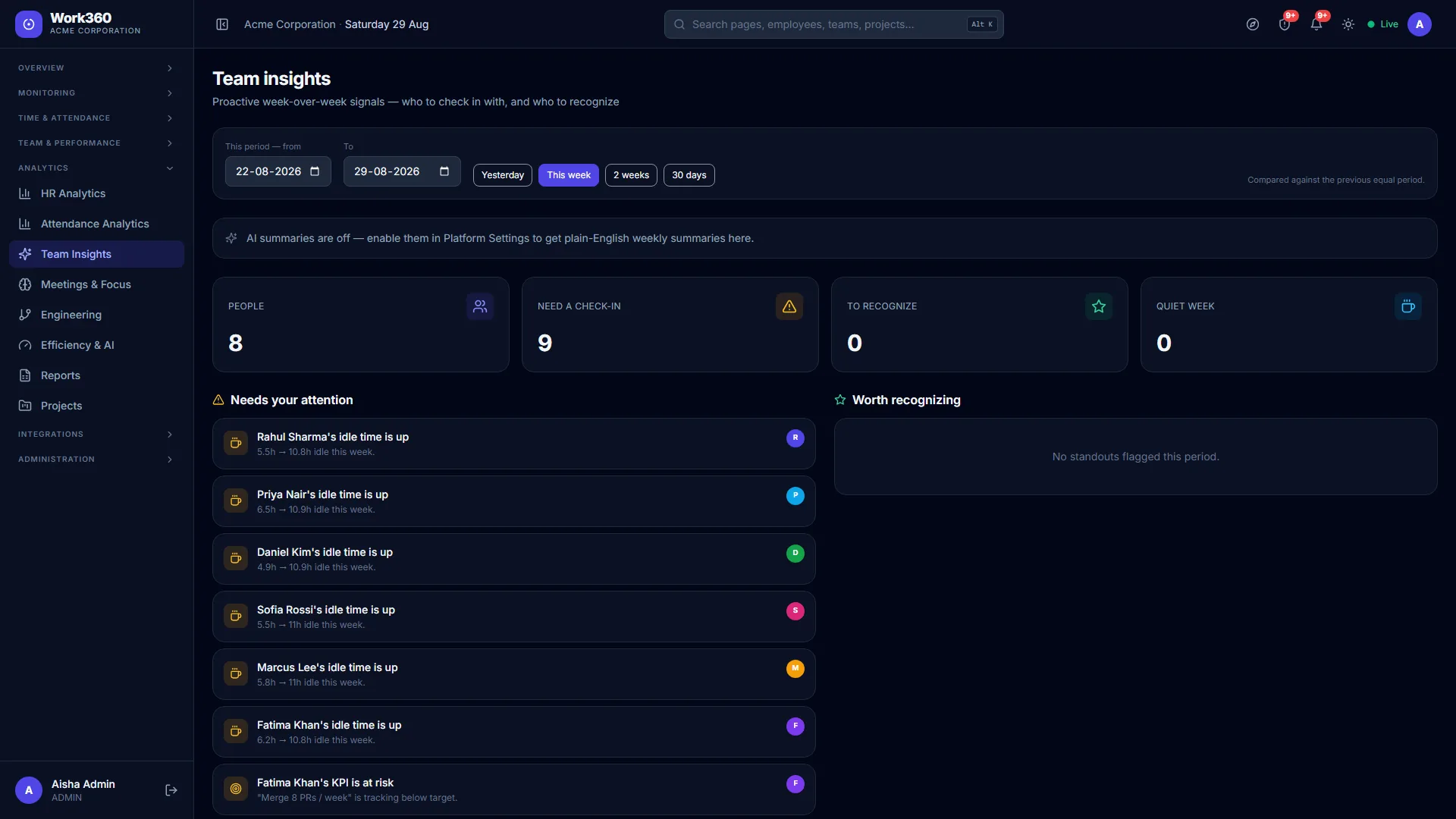
Task: Expand the Administration sidebar section
Action: (96, 460)
